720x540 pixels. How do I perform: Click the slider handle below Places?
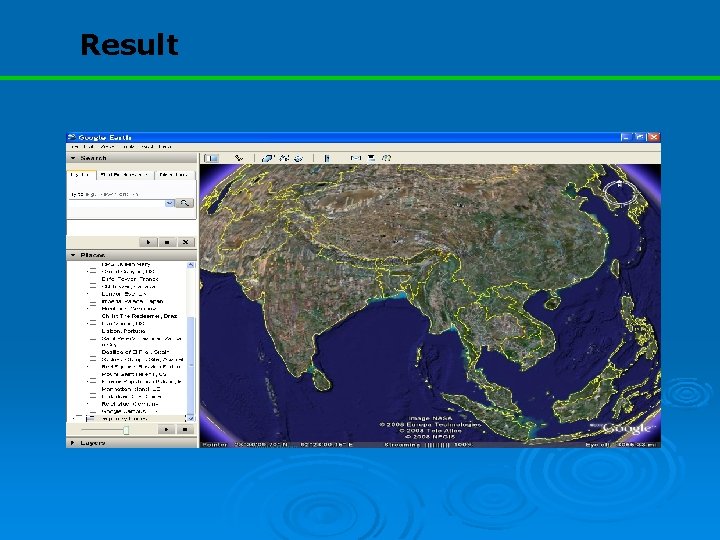126,430
